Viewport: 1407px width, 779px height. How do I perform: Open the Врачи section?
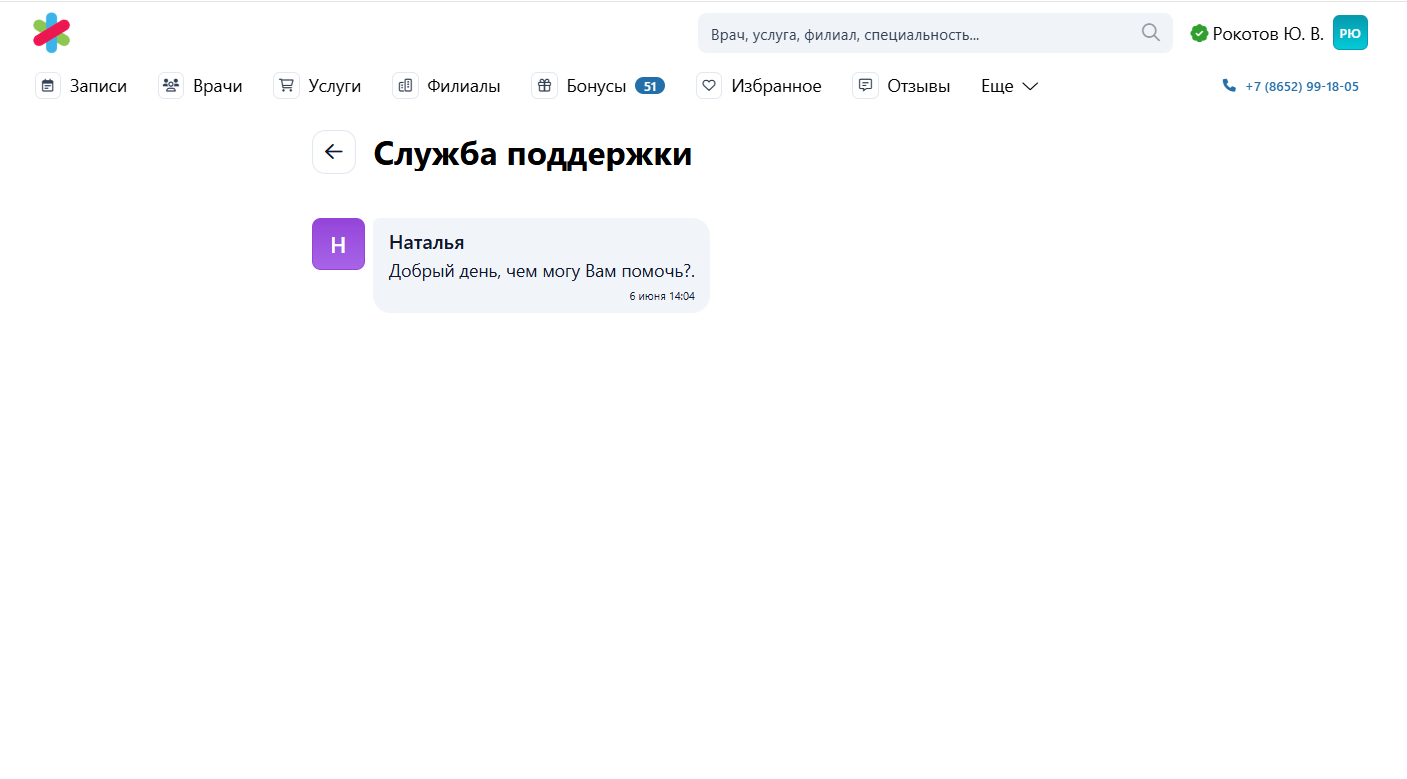(217, 86)
